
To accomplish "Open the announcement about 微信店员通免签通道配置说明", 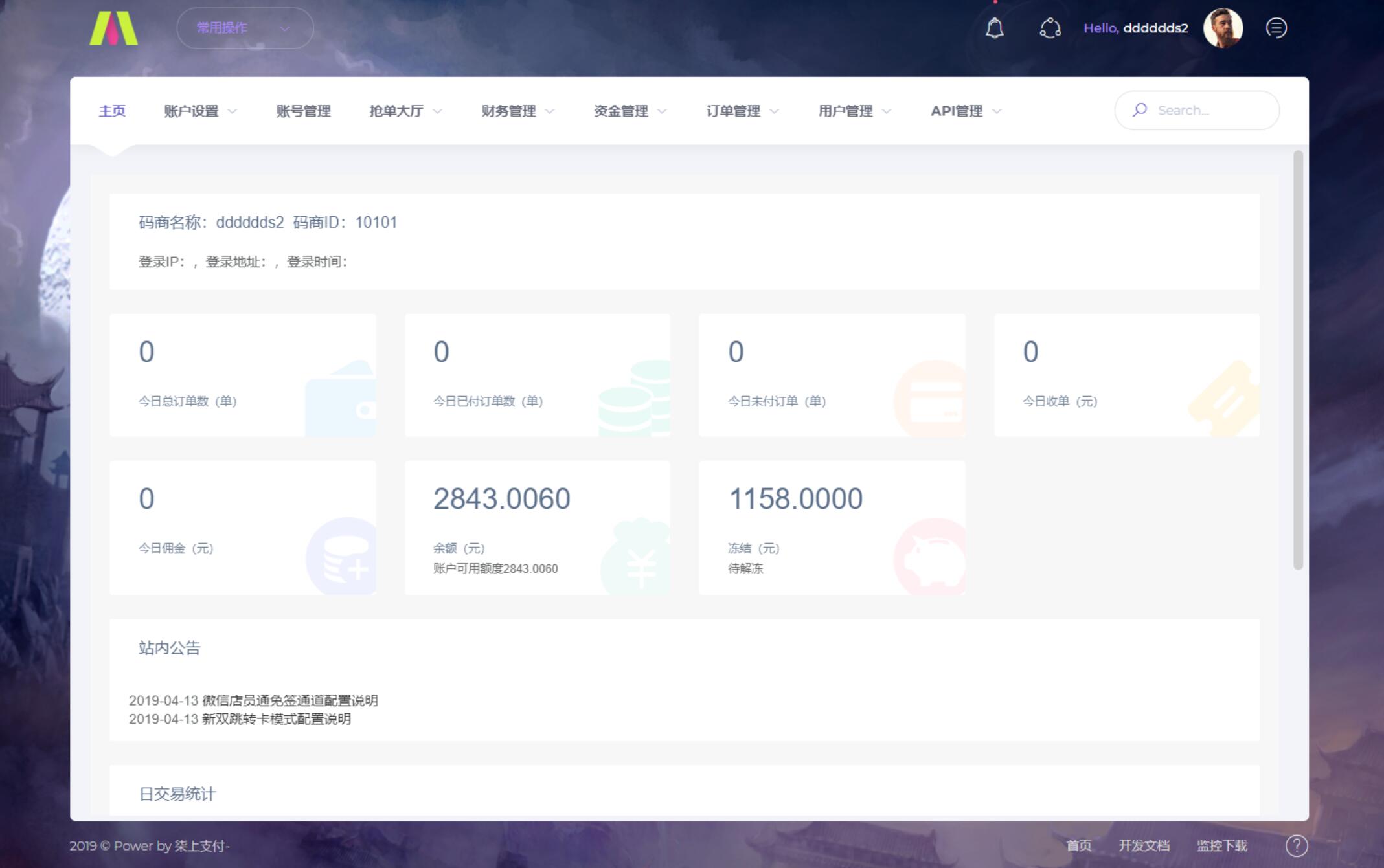I will click(x=253, y=700).
